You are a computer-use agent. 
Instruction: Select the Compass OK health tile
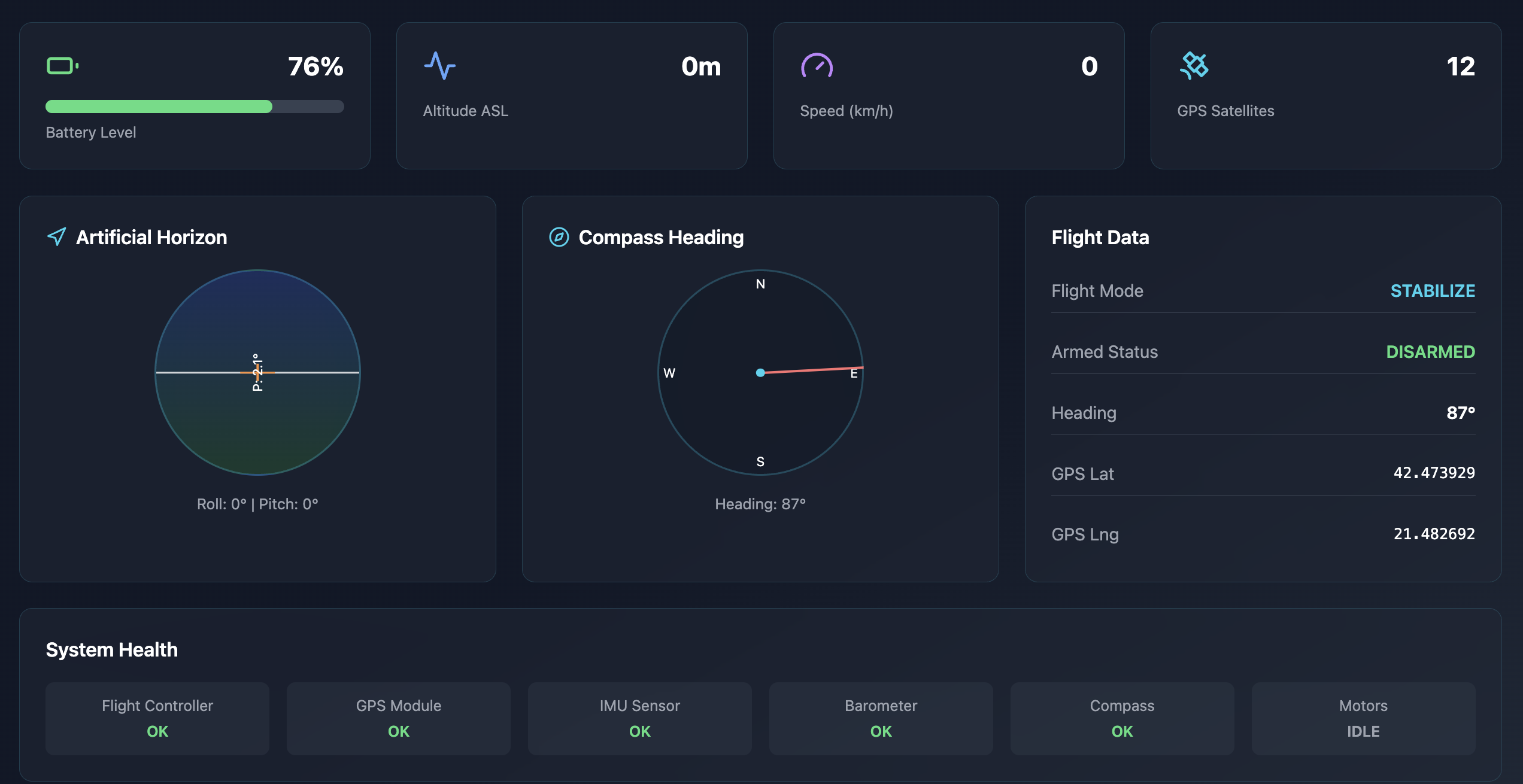click(1122, 718)
